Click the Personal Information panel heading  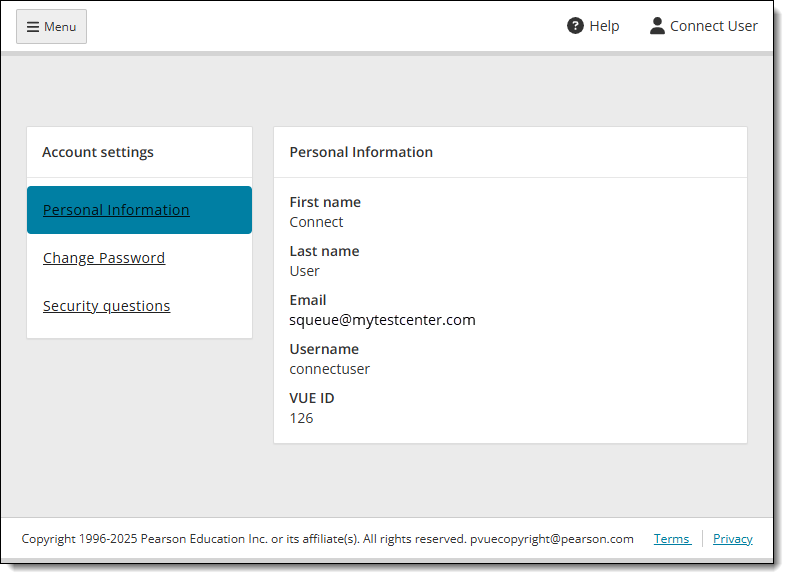[361, 152]
